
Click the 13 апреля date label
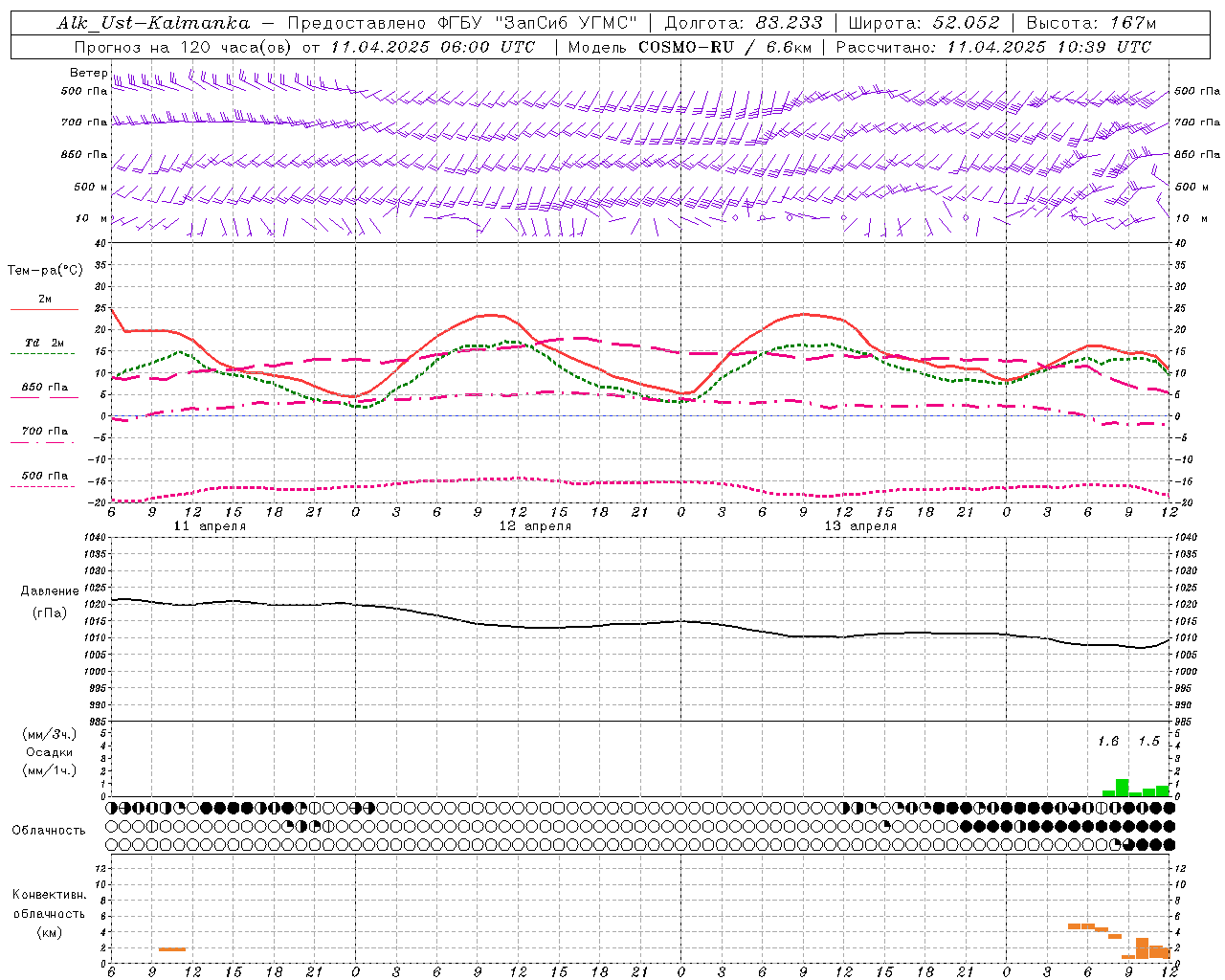click(x=860, y=526)
